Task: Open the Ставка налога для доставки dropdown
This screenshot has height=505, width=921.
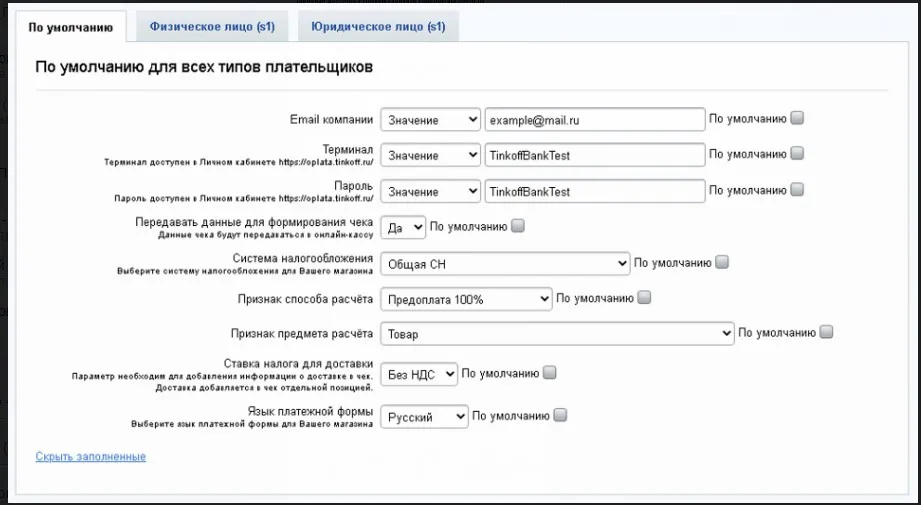Action: 419,374
